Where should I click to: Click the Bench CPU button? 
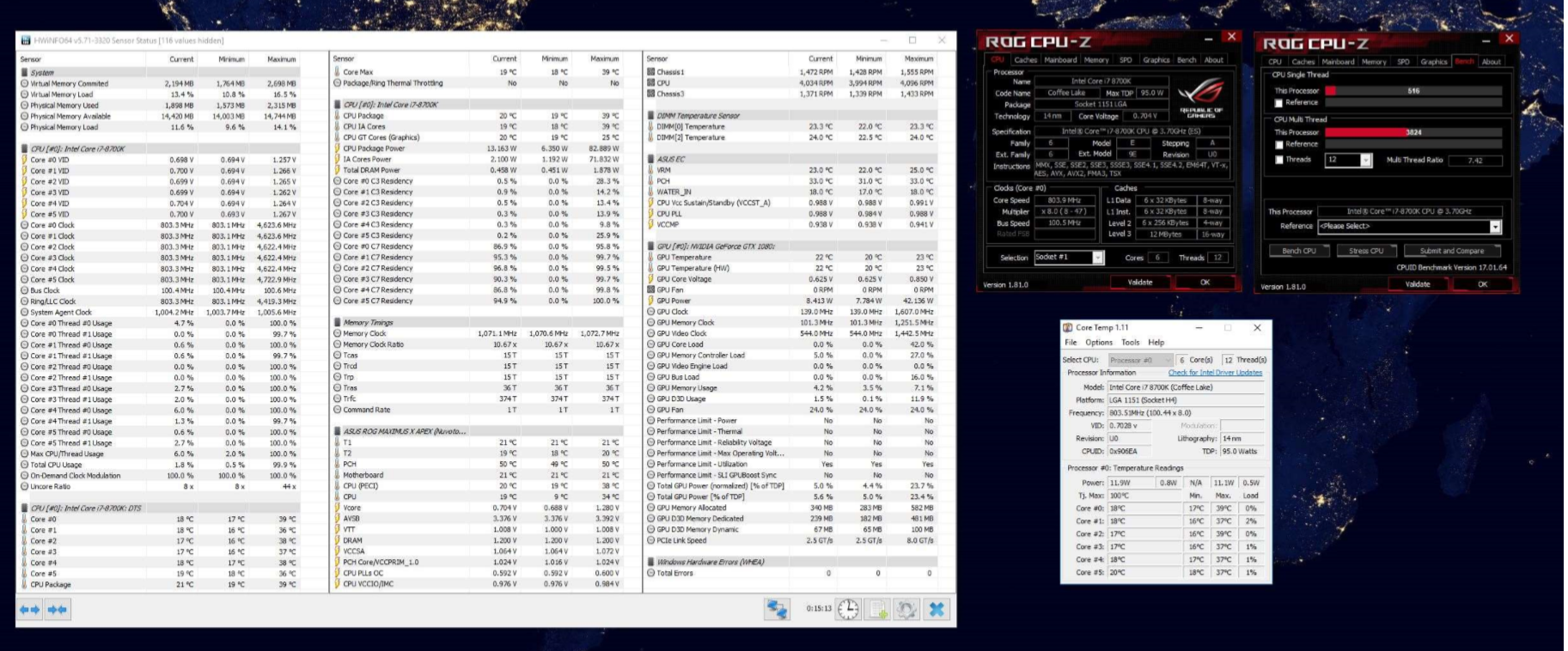tap(1299, 251)
